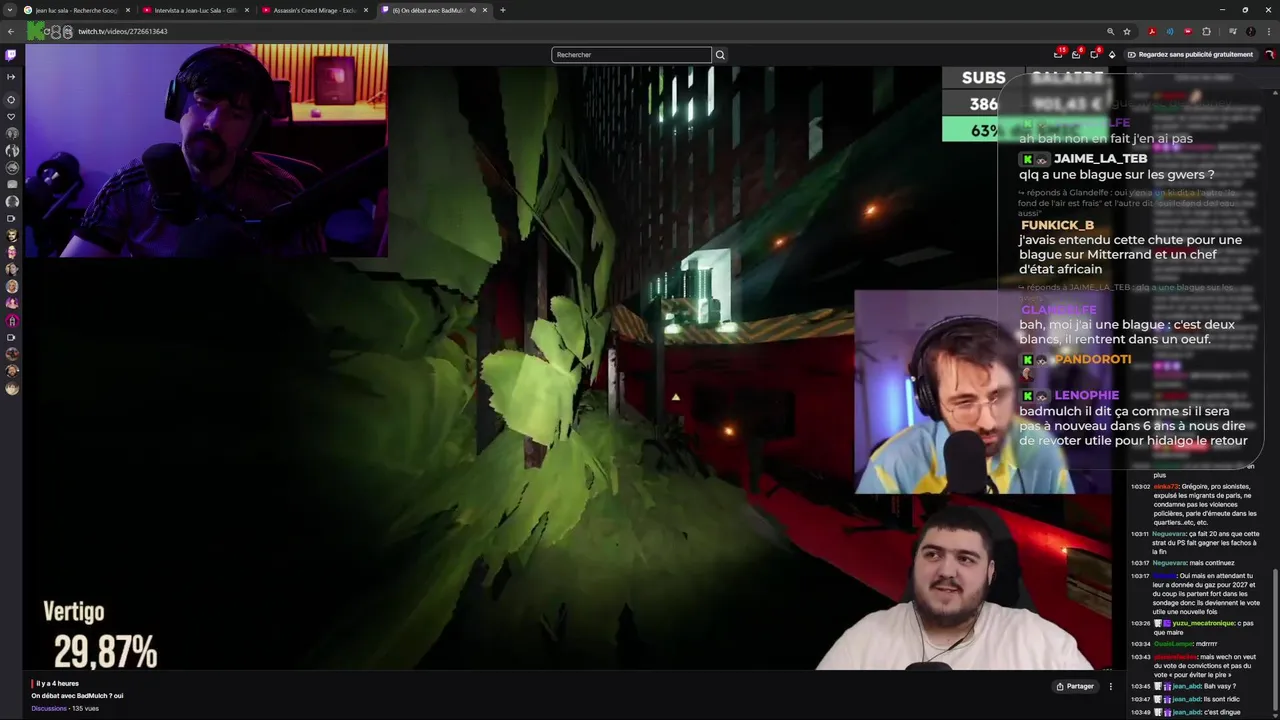The width and height of the screenshot is (1280, 720).
Task: Click the top-left purple webcam feed
Action: click(206, 150)
